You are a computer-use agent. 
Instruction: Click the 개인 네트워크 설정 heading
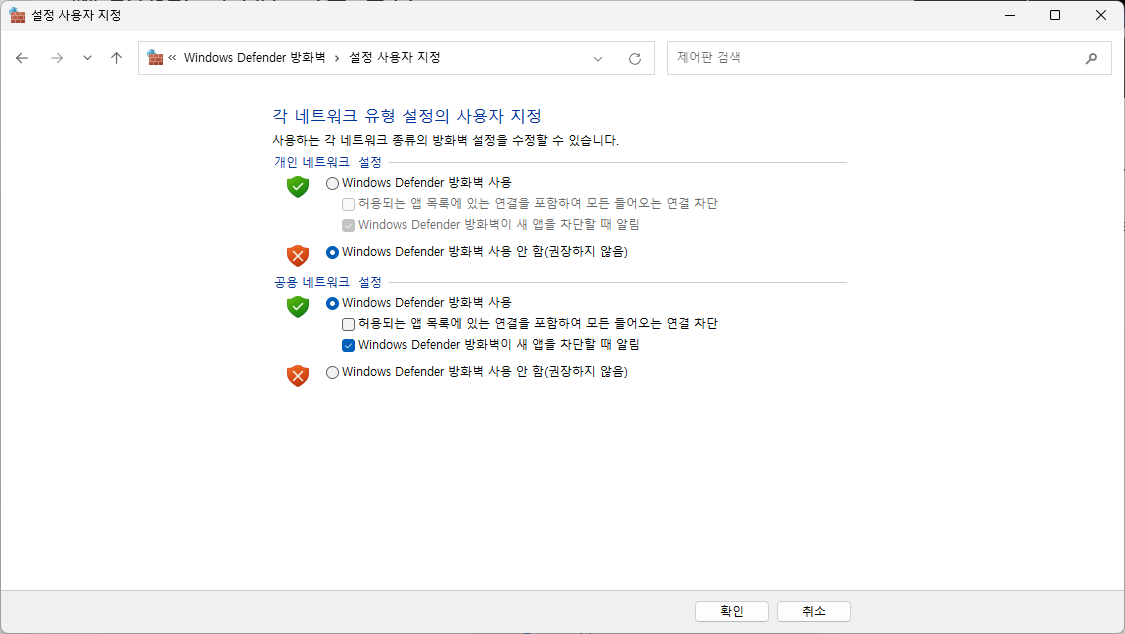coord(328,162)
